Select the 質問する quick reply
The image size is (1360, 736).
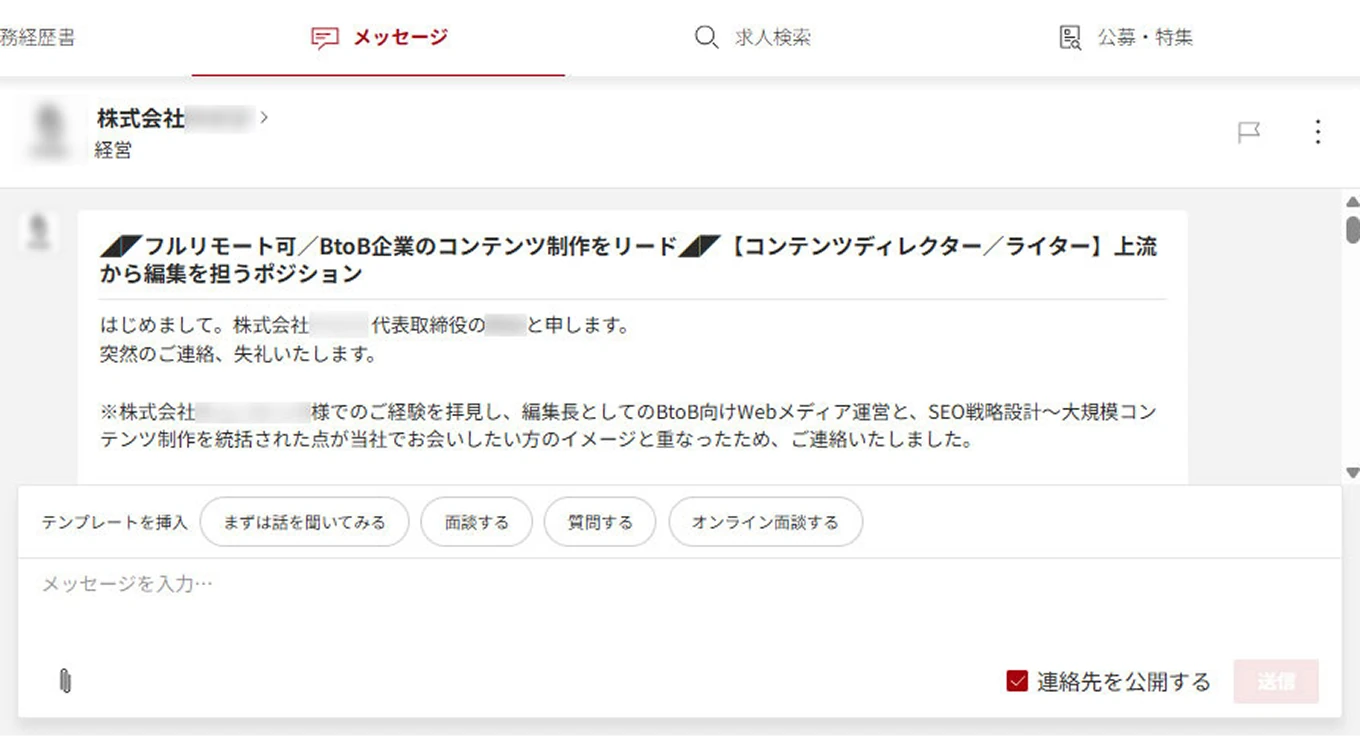tap(599, 521)
